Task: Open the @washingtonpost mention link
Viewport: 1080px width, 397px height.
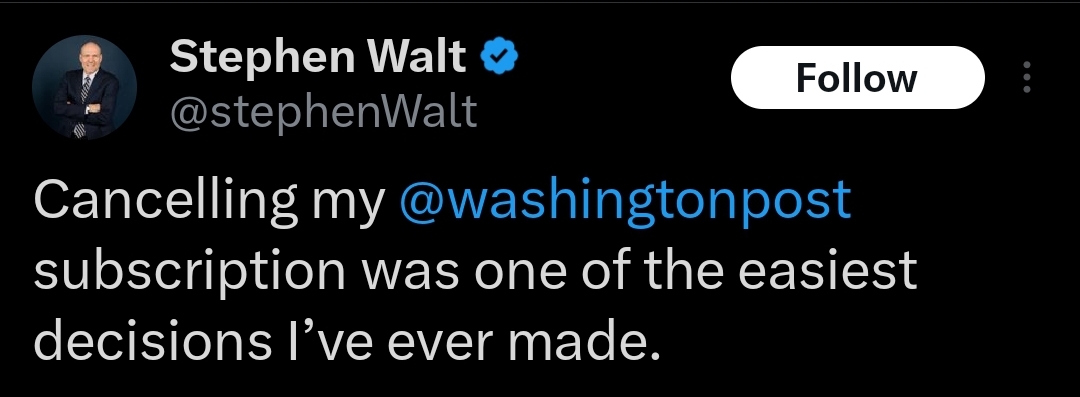Action: pos(625,201)
